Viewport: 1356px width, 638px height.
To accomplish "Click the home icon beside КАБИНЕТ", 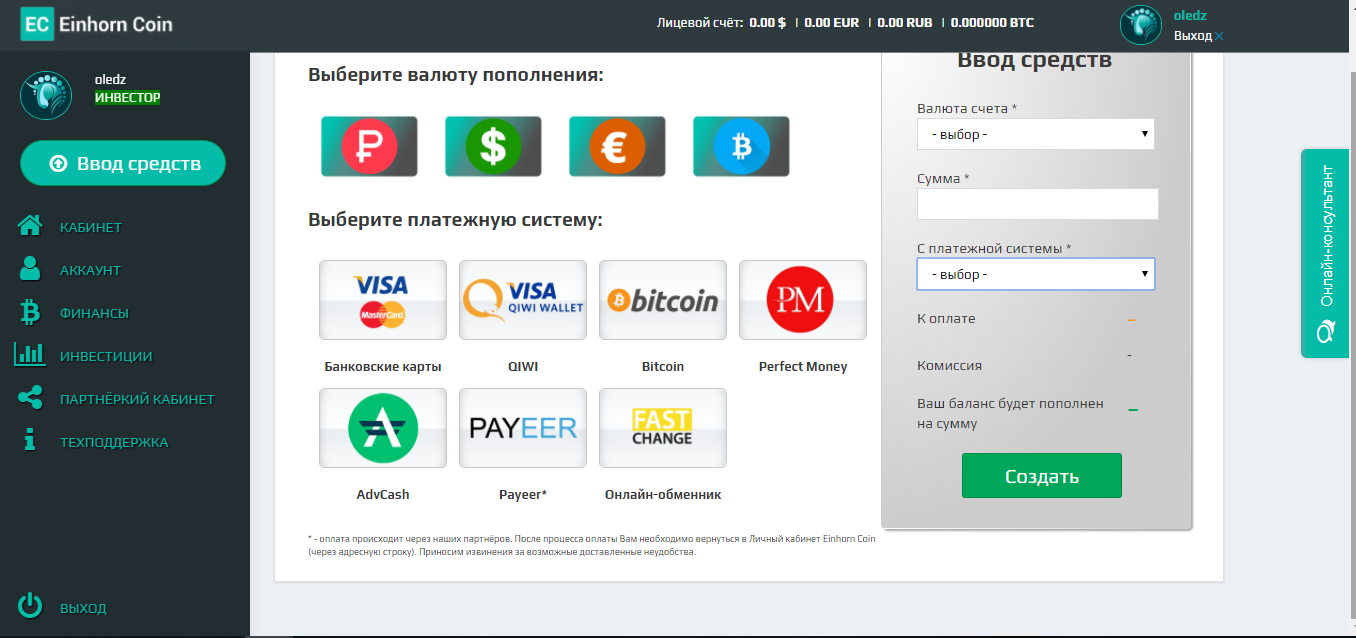I will (x=30, y=227).
